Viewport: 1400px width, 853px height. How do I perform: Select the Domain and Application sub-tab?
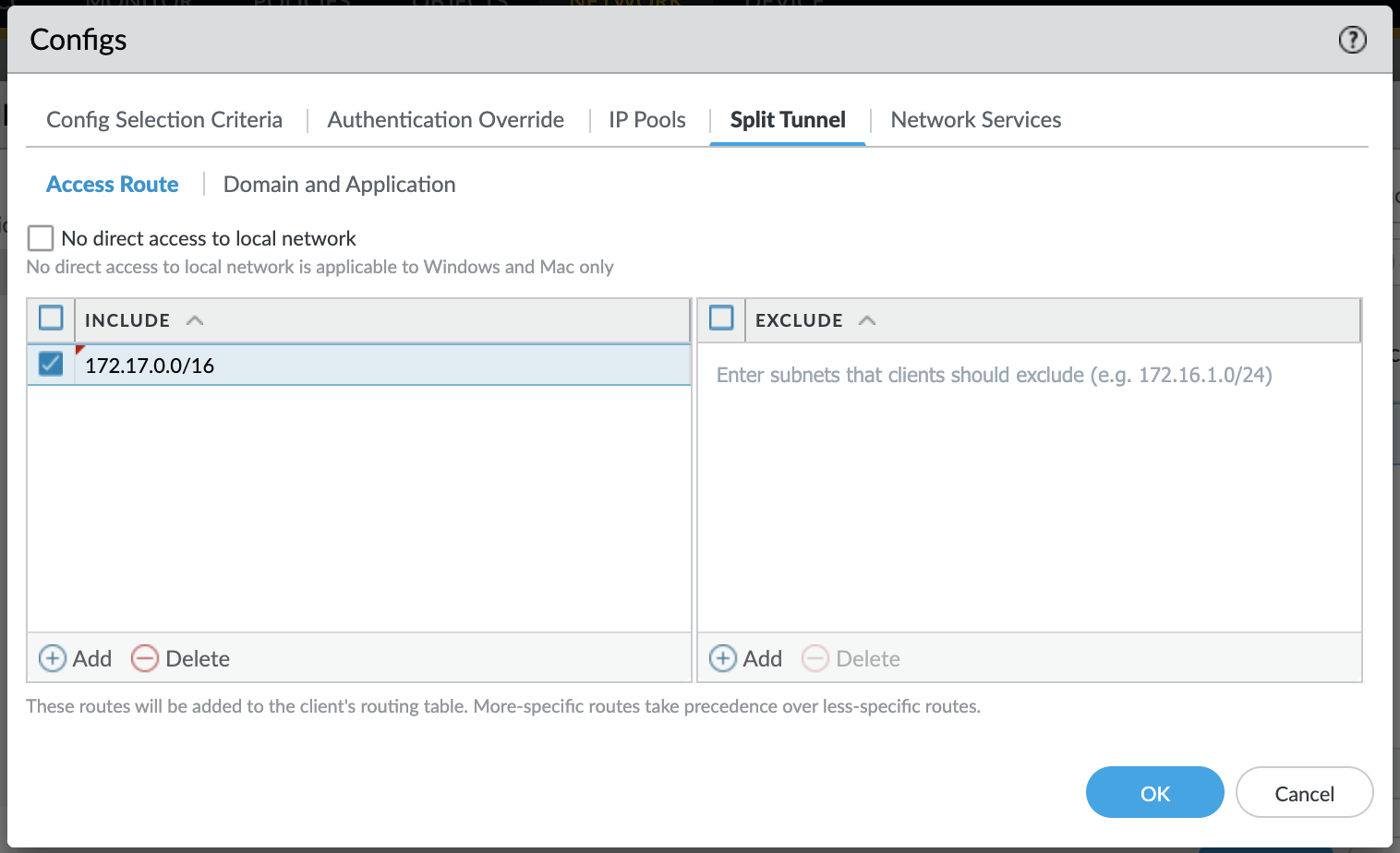pyautogui.click(x=339, y=185)
